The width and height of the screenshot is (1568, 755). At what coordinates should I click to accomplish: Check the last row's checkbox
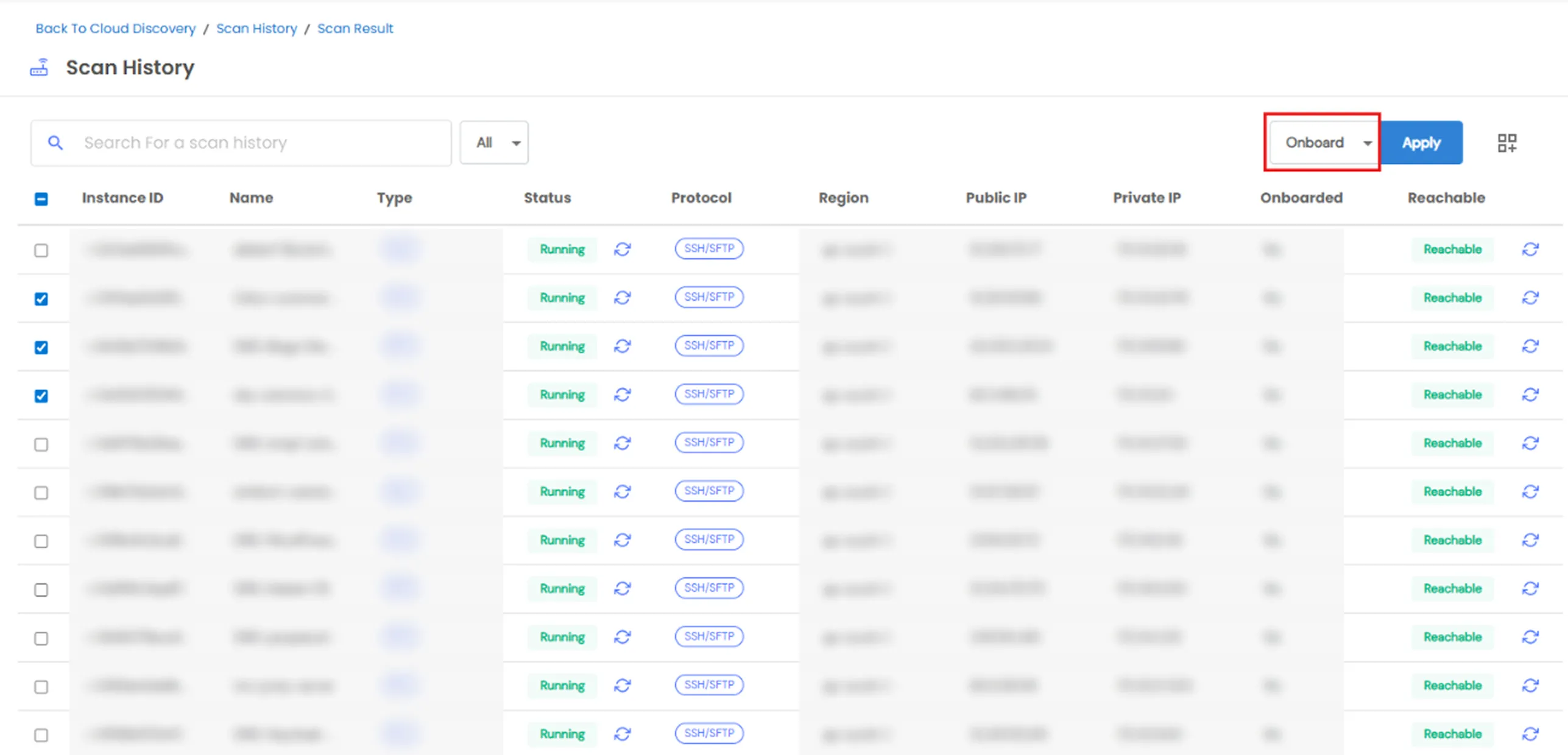pos(41,736)
